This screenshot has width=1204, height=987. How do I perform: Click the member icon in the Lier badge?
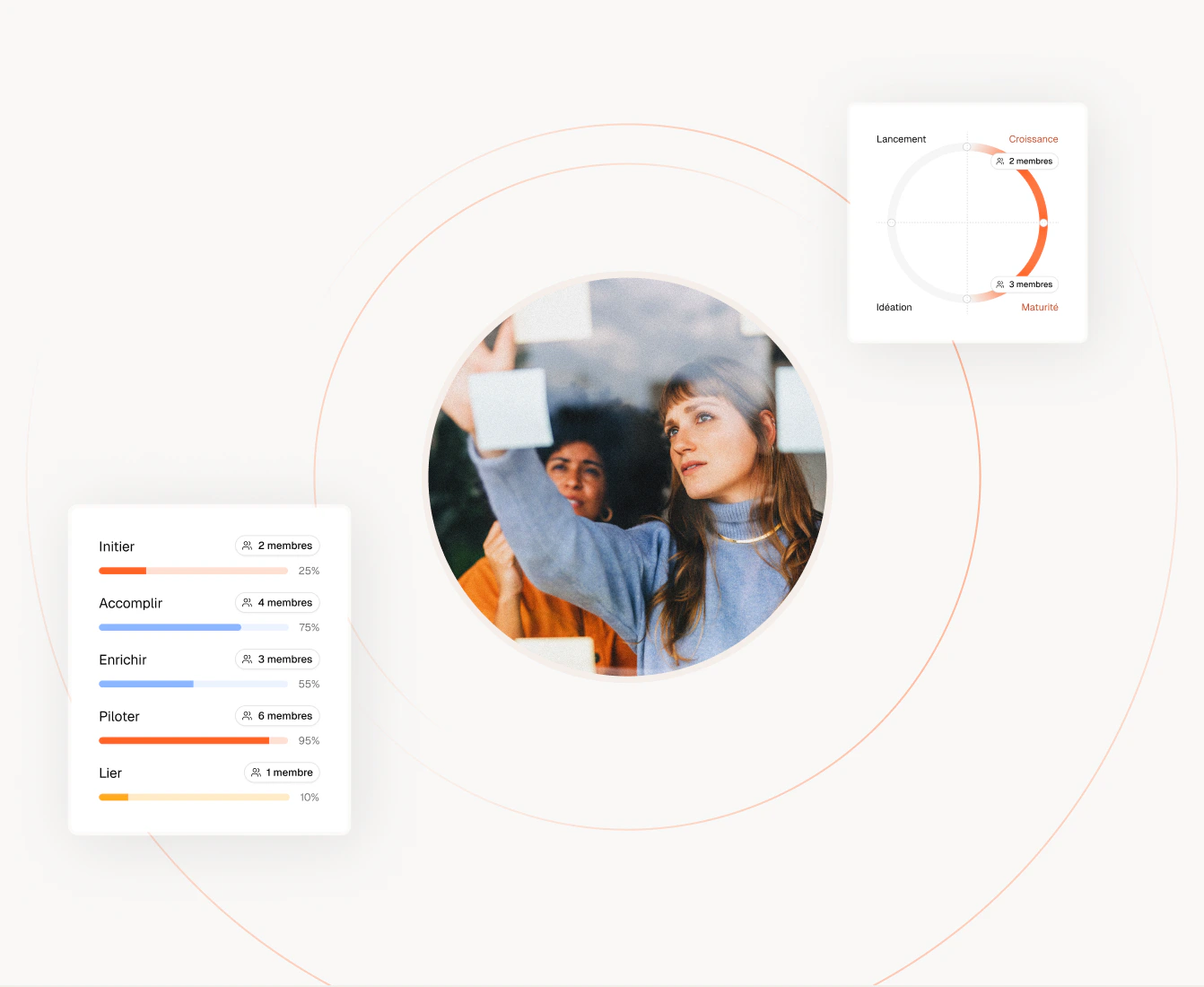coord(257,773)
